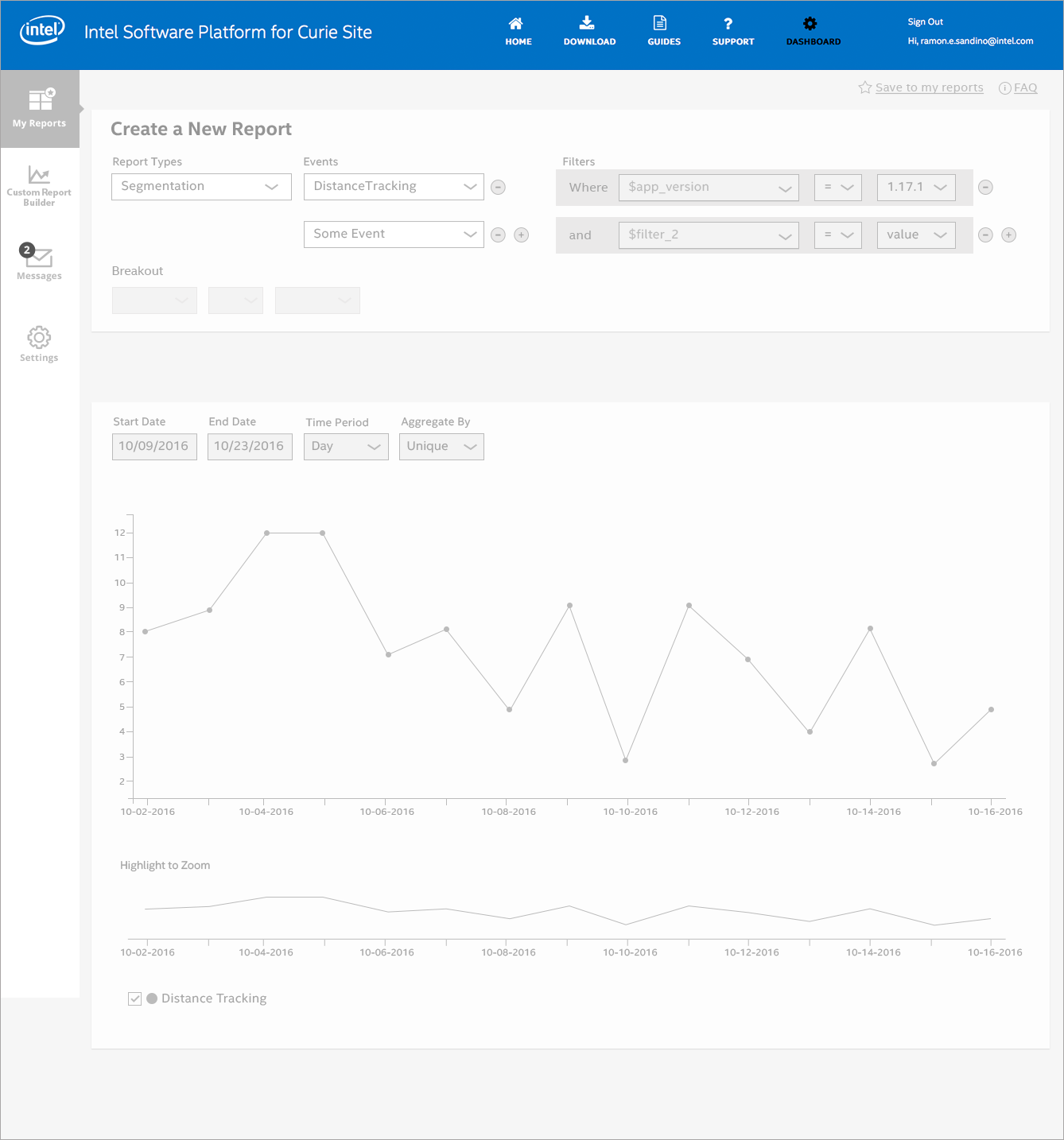The width and height of the screenshot is (1064, 1140).
Task: Expand the $app_version filter dropdown
Action: pos(709,188)
